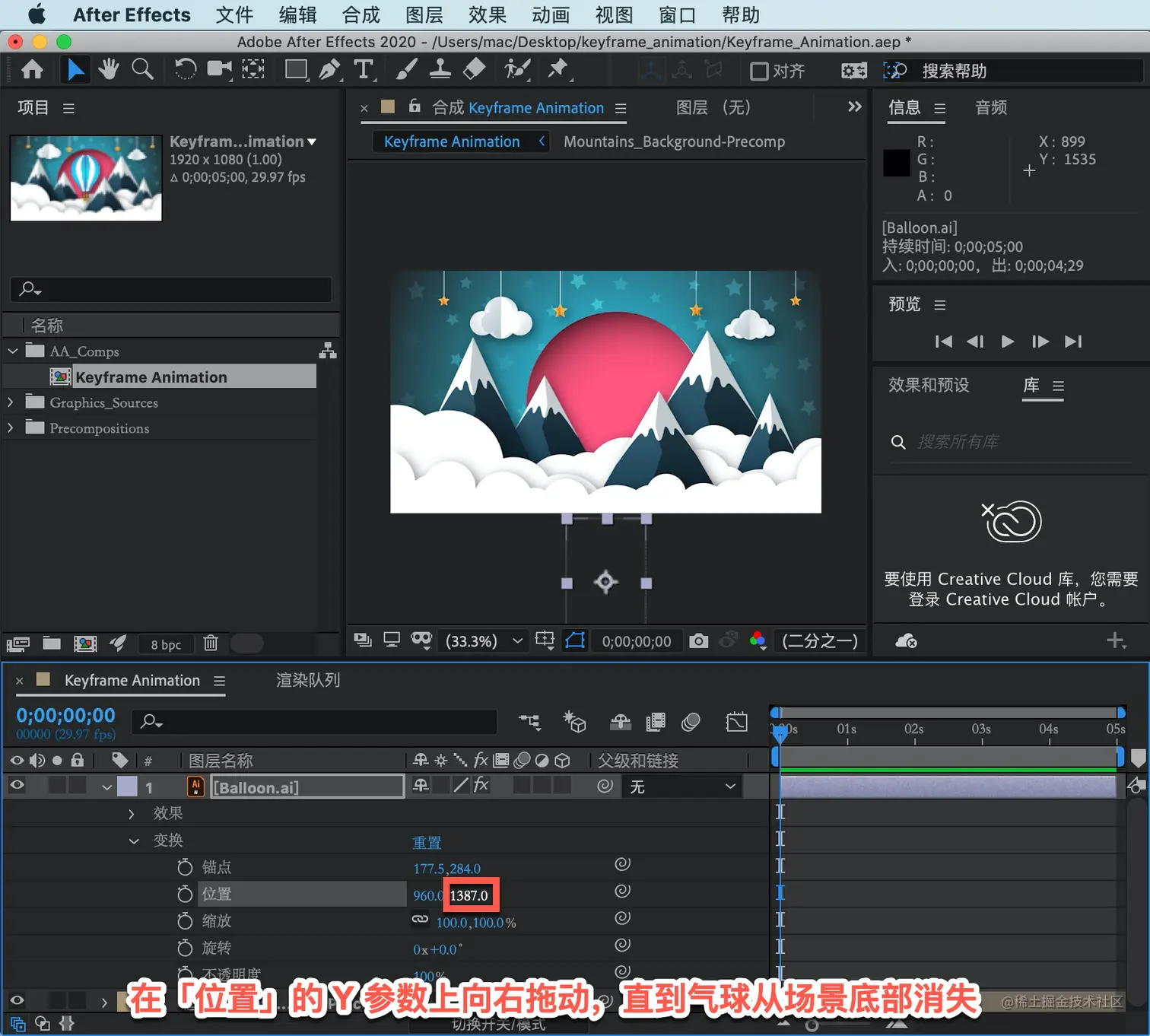Viewport: 1150px width, 1036px height.
Task: Select the Eraser tool
Action: click(474, 70)
